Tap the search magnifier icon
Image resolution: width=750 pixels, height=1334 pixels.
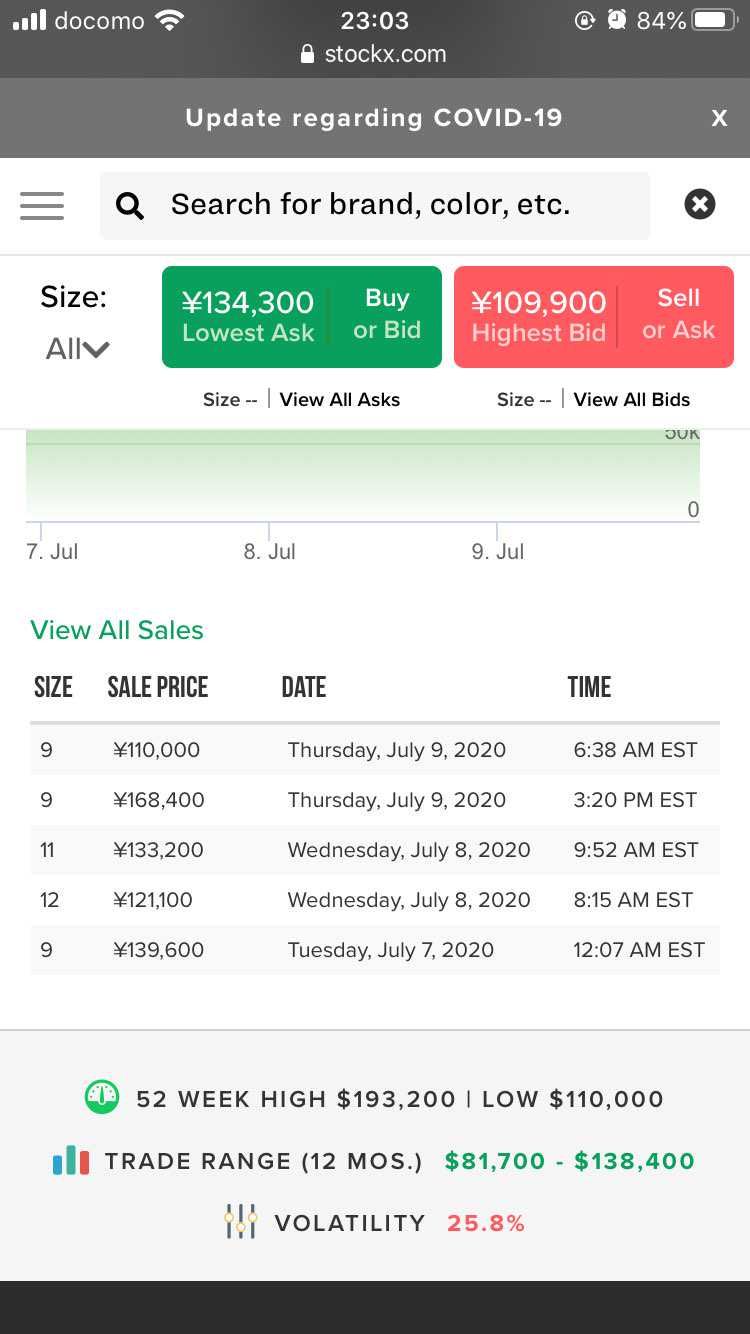pyautogui.click(x=130, y=206)
